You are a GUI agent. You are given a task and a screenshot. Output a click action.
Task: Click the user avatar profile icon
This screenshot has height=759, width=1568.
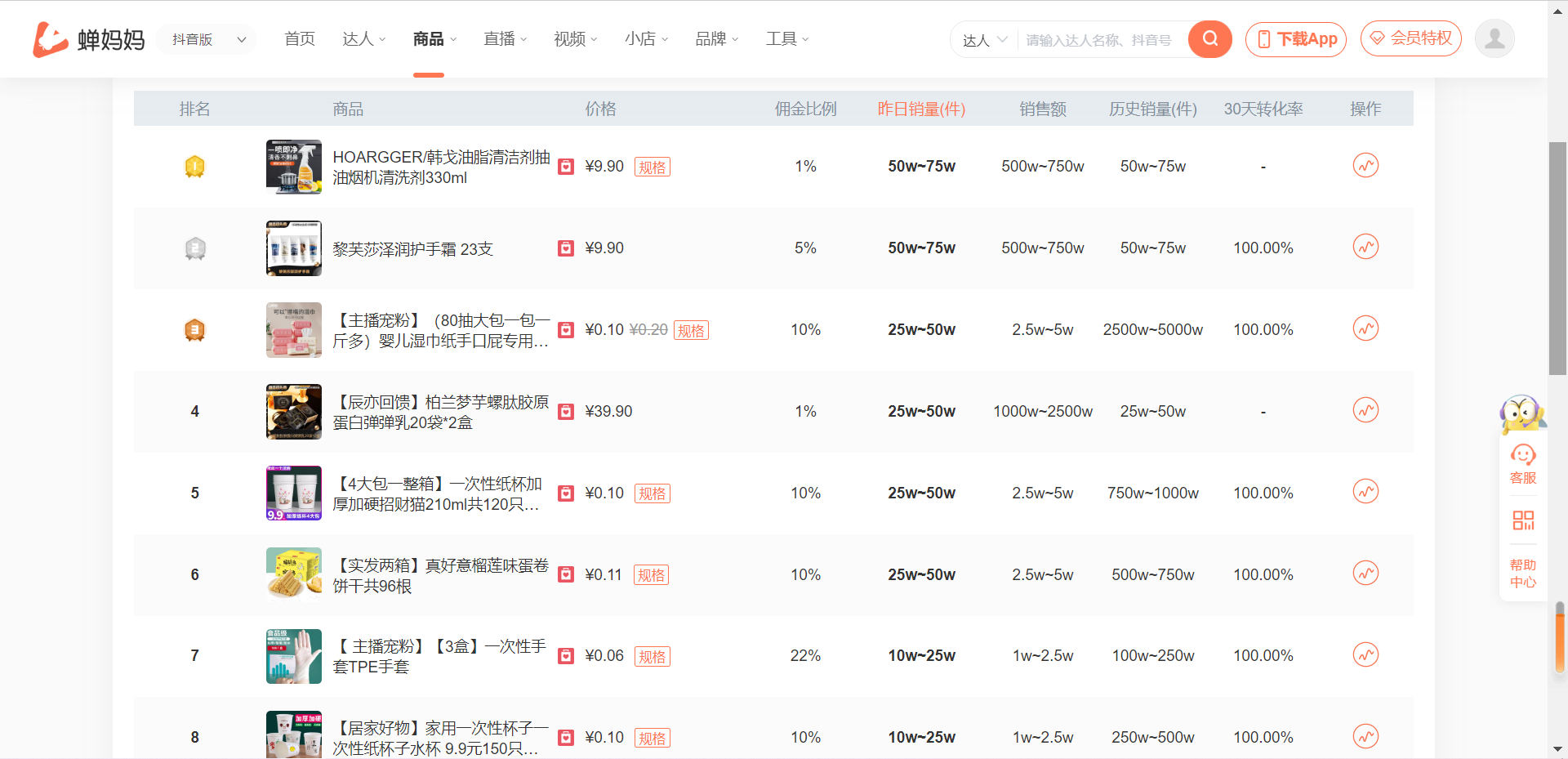tap(1494, 39)
